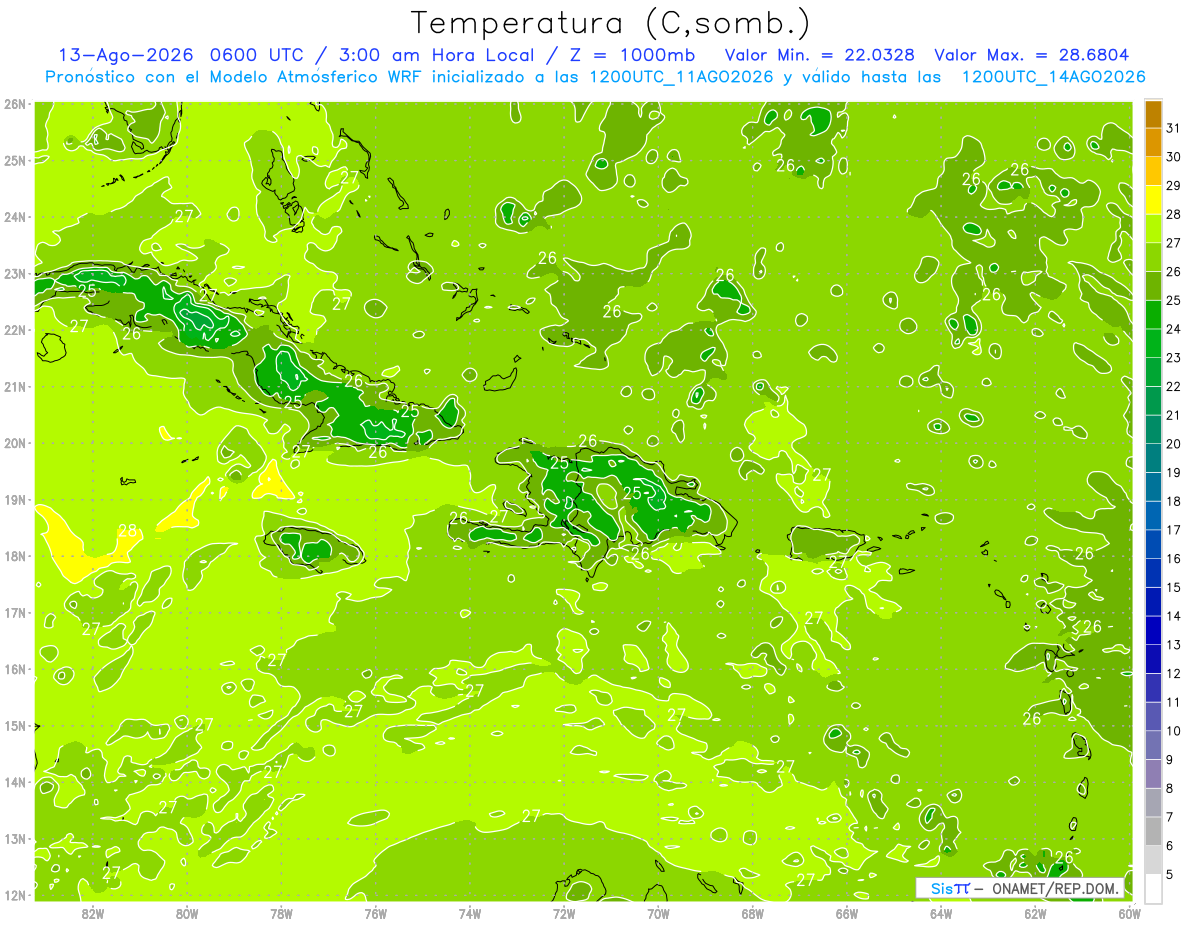Viewport: 1200px width, 927px height.
Task: Click legend value 29
Action: (1174, 186)
